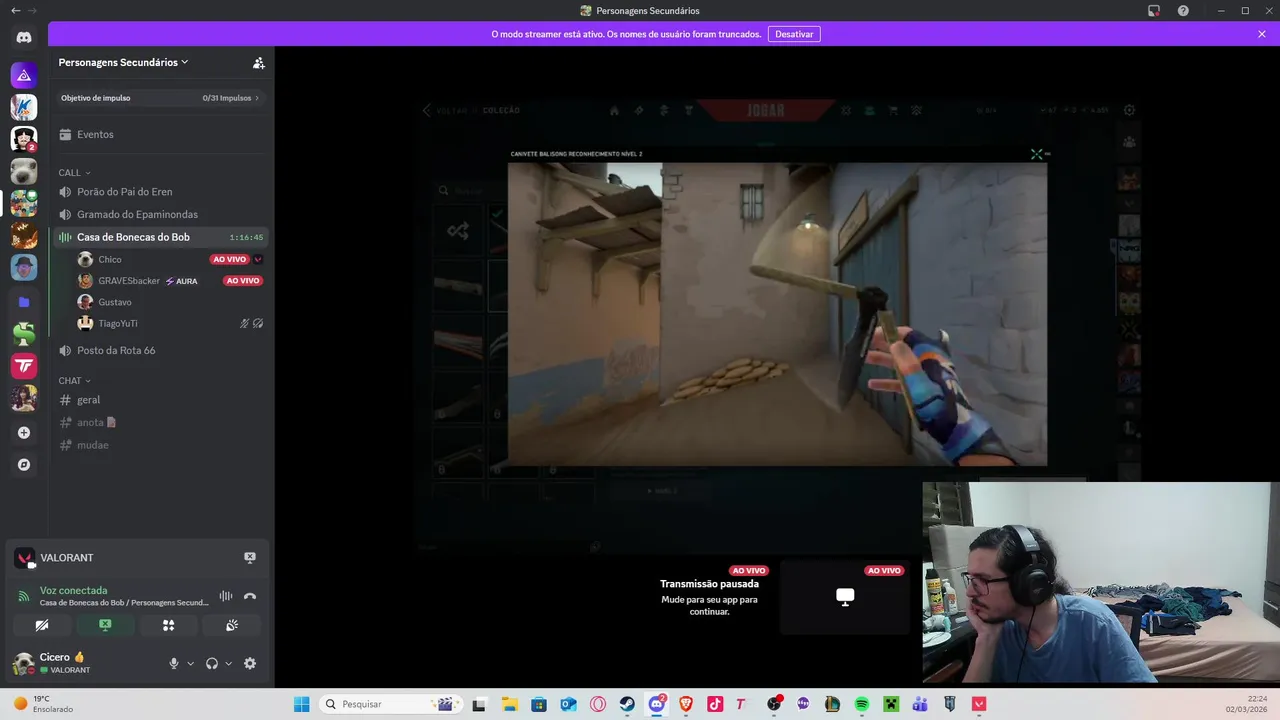The width and height of the screenshot is (1280, 720).
Task: Open noise suppression waveform icon
Action: click(x=226, y=596)
